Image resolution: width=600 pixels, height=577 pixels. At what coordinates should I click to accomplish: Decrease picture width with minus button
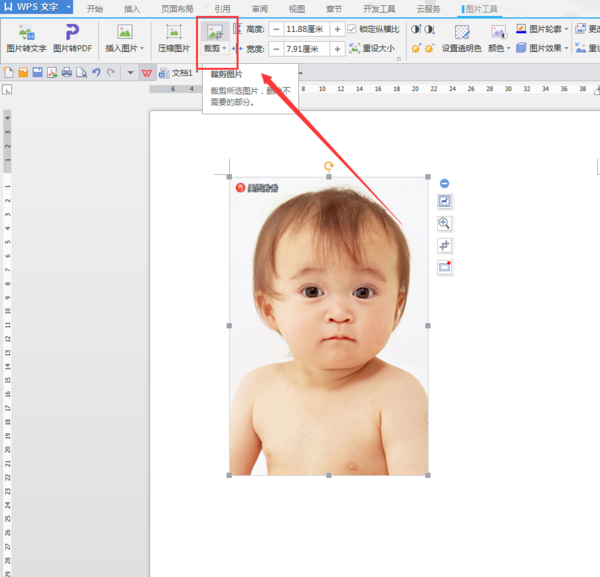point(276,48)
